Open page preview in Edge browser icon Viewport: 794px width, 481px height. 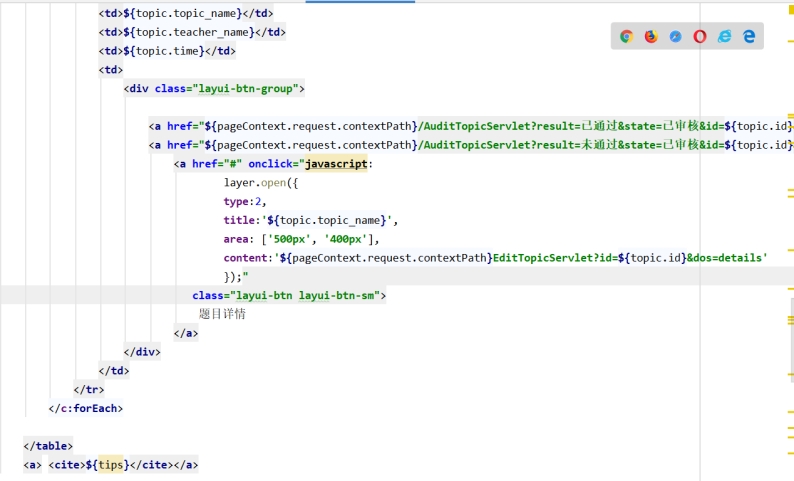pos(749,36)
